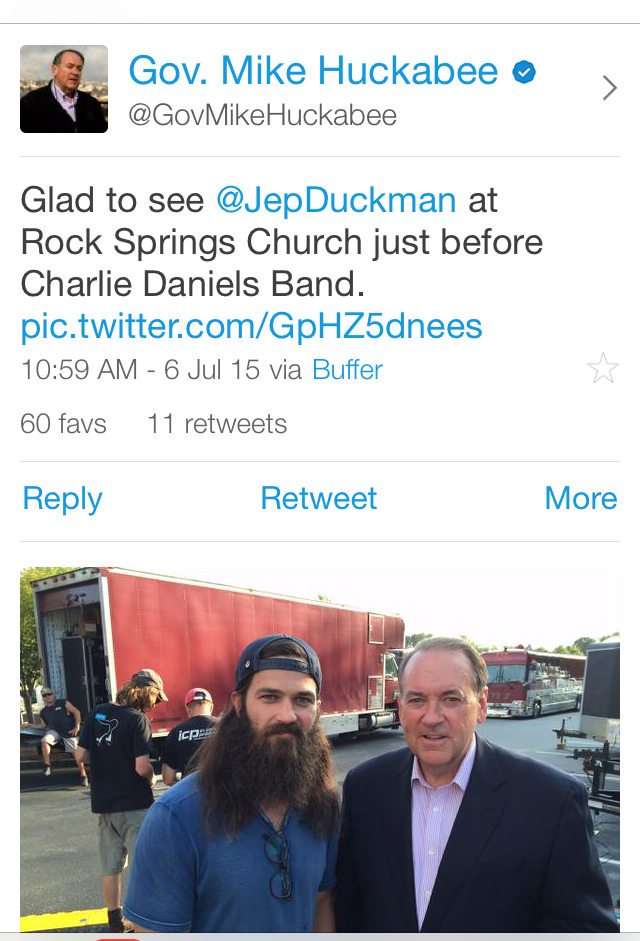Screen dimensions: 640x941
Task: Show the 11 retweets list
Action: point(217,424)
